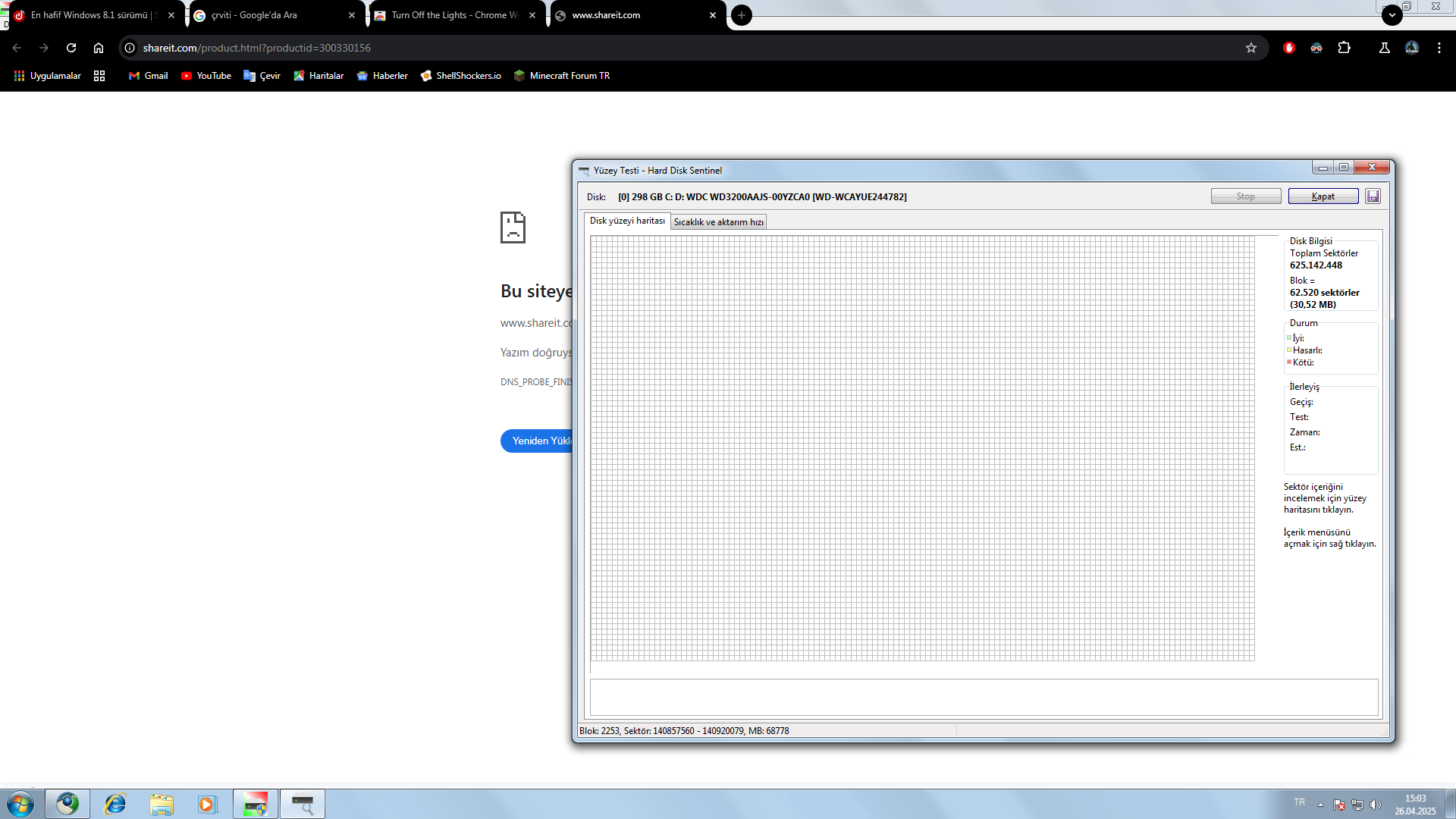Click the home icon in Chrome toolbar

[99, 48]
